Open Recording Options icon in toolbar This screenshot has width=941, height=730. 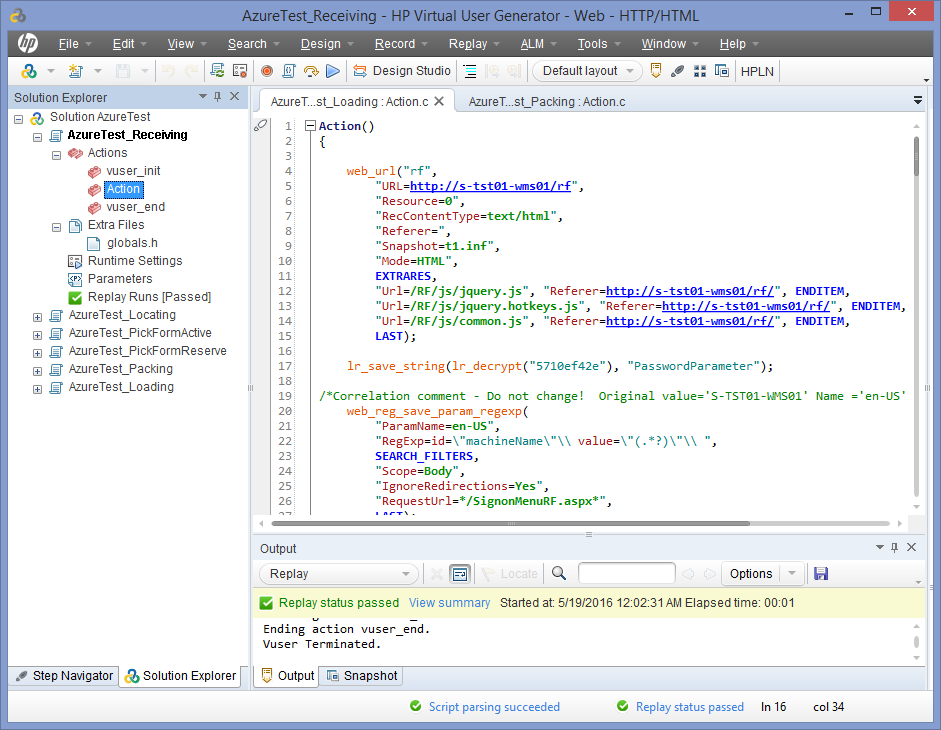tap(240, 71)
